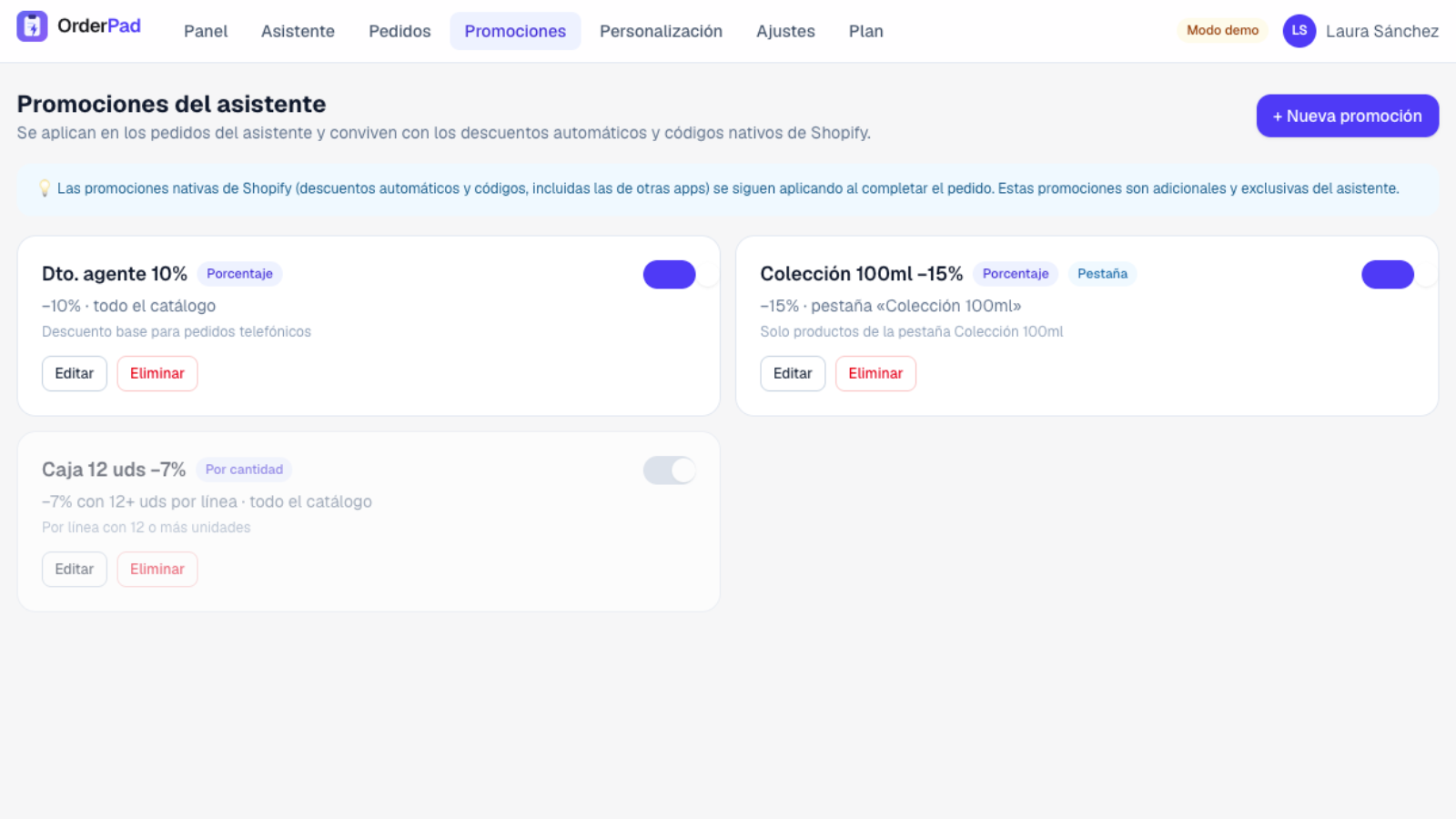Go to the Asistente tab
This screenshot has width=1456, height=819.
[x=298, y=31]
